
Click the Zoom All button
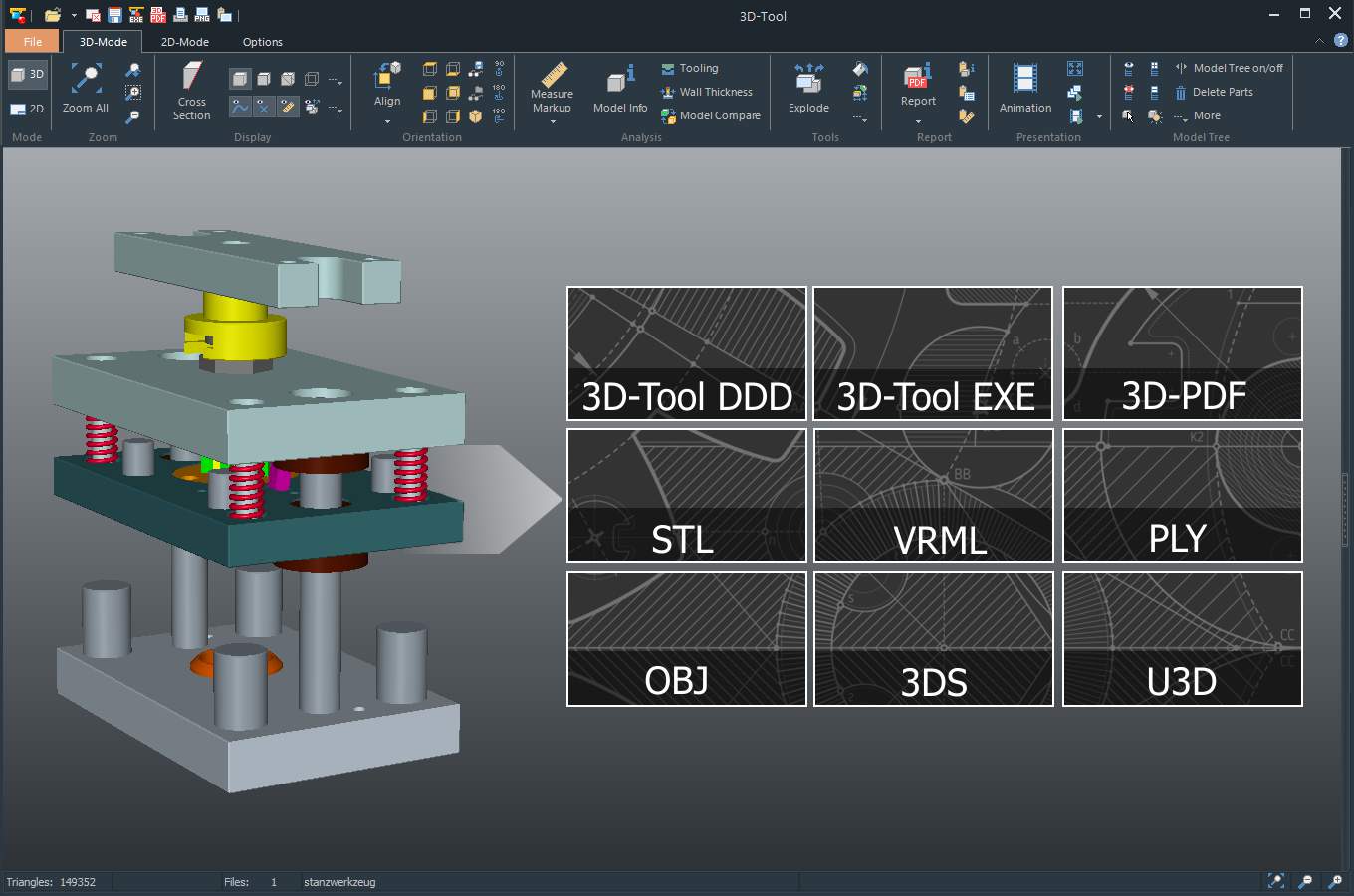[x=84, y=90]
